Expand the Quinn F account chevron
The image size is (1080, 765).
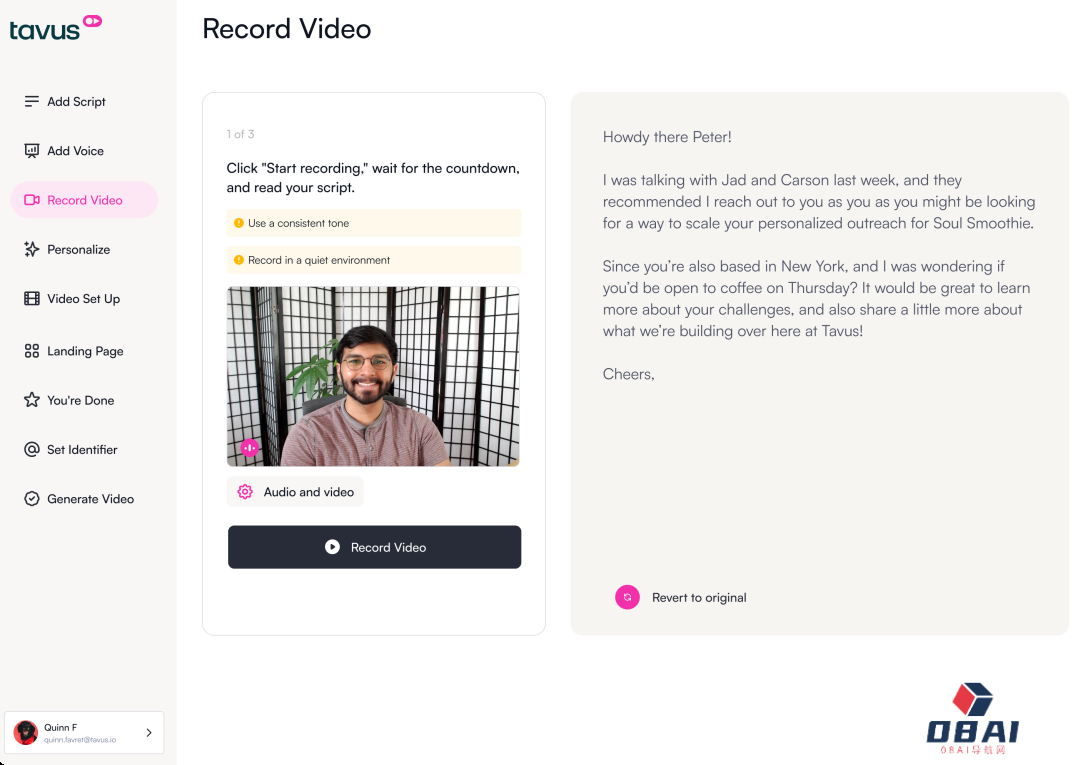click(x=149, y=733)
